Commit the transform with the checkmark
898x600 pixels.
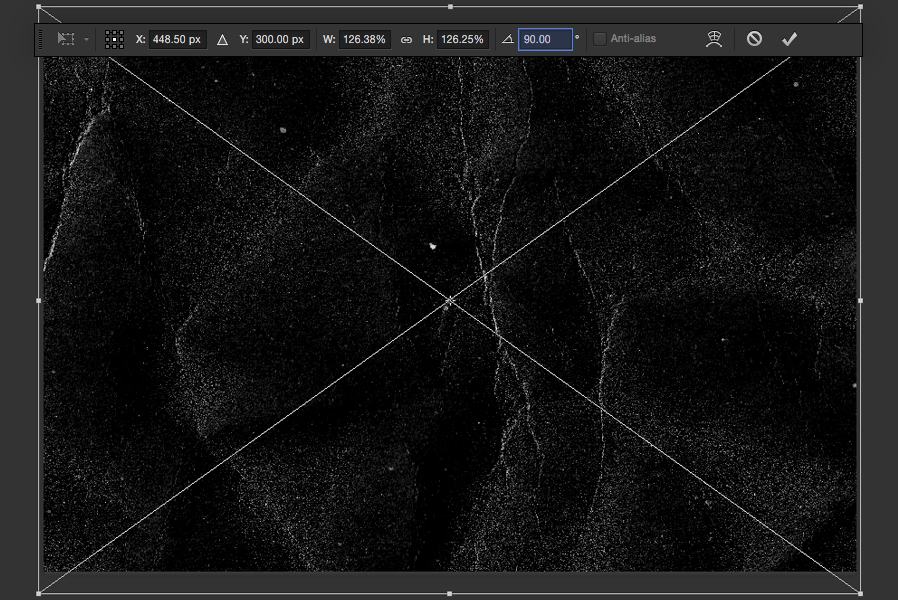tap(789, 38)
